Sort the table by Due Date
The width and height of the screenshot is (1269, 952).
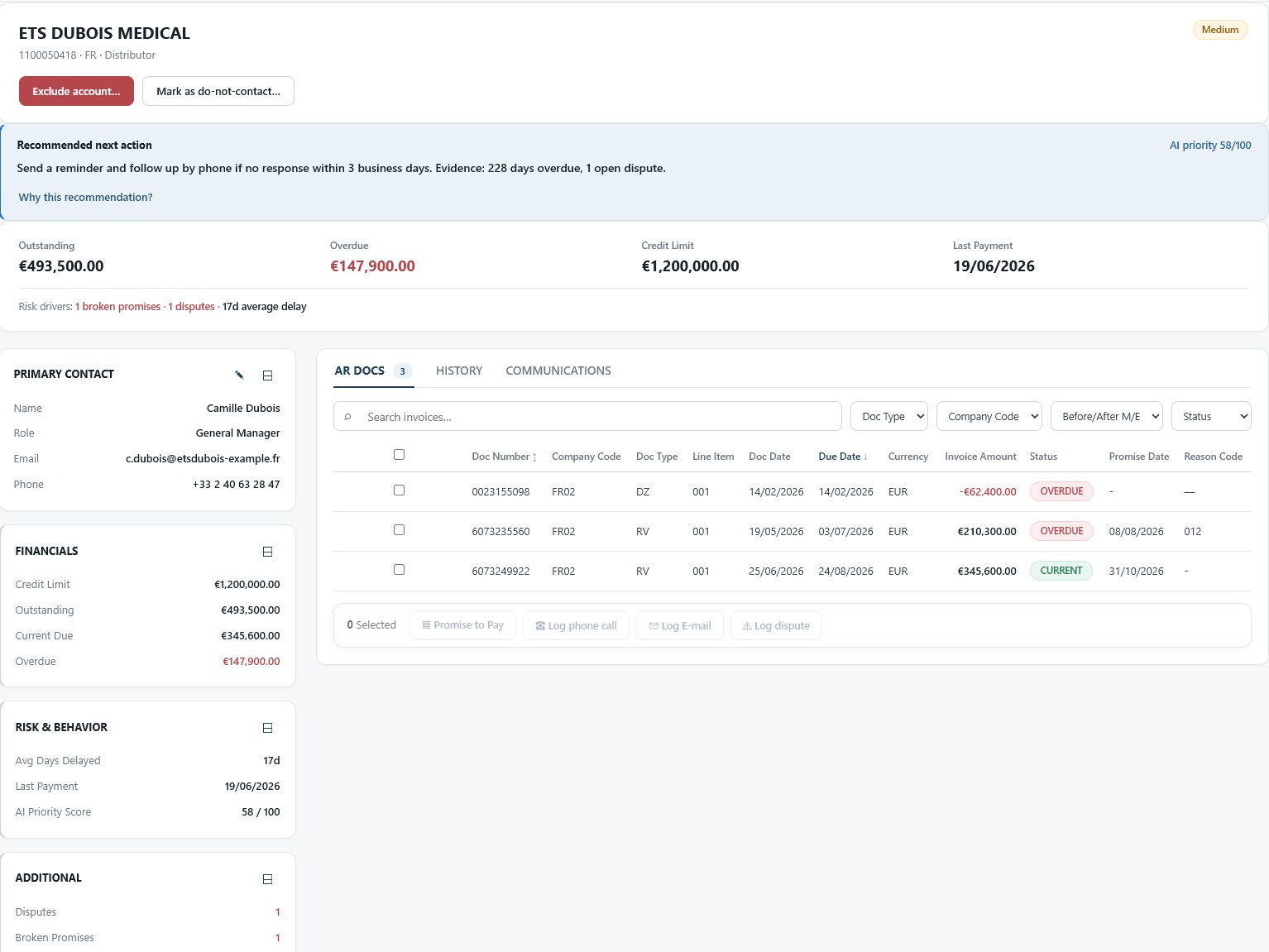(843, 457)
